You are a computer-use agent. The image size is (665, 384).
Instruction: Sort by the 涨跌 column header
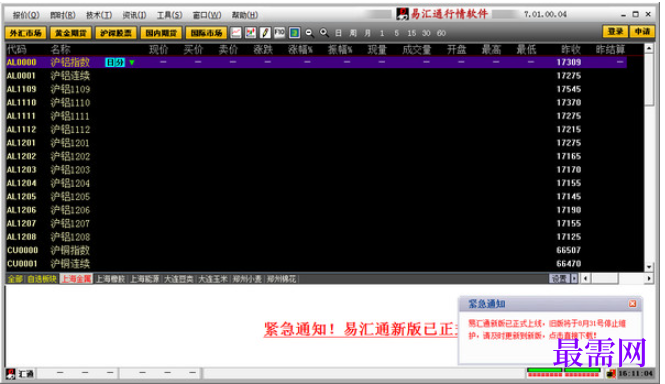263,49
